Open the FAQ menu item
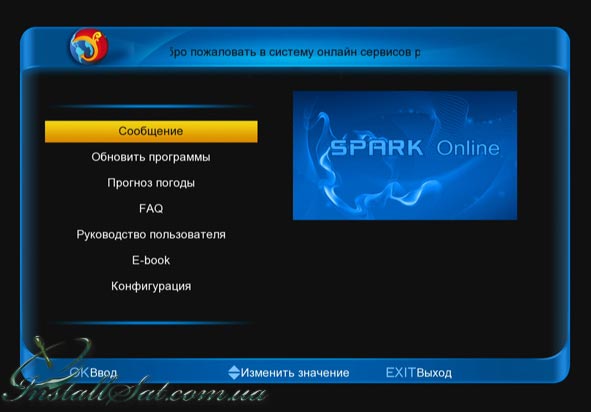This screenshot has height=412, width=591. click(x=151, y=208)
